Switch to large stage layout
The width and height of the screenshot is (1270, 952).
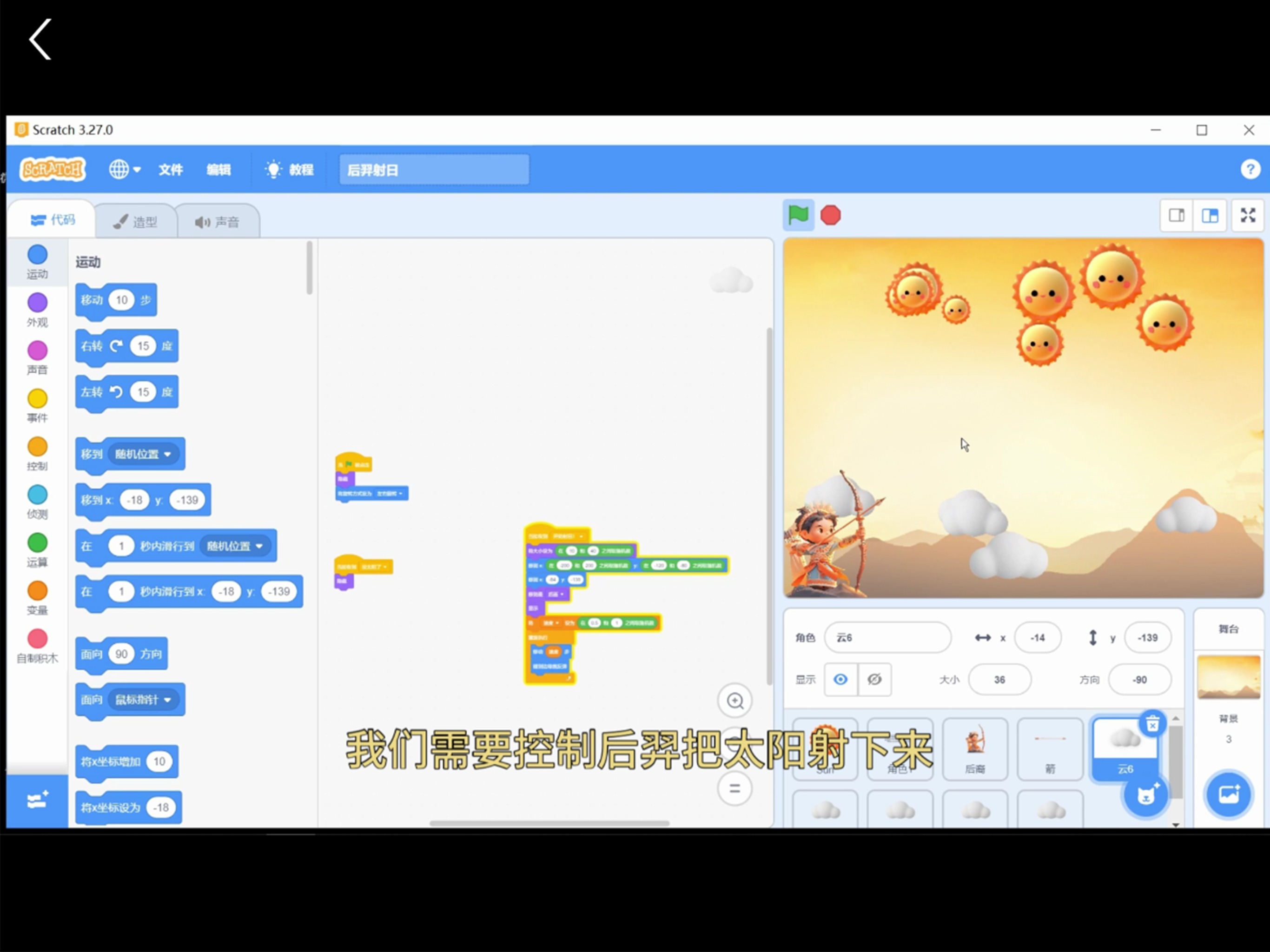[1210, 215]
